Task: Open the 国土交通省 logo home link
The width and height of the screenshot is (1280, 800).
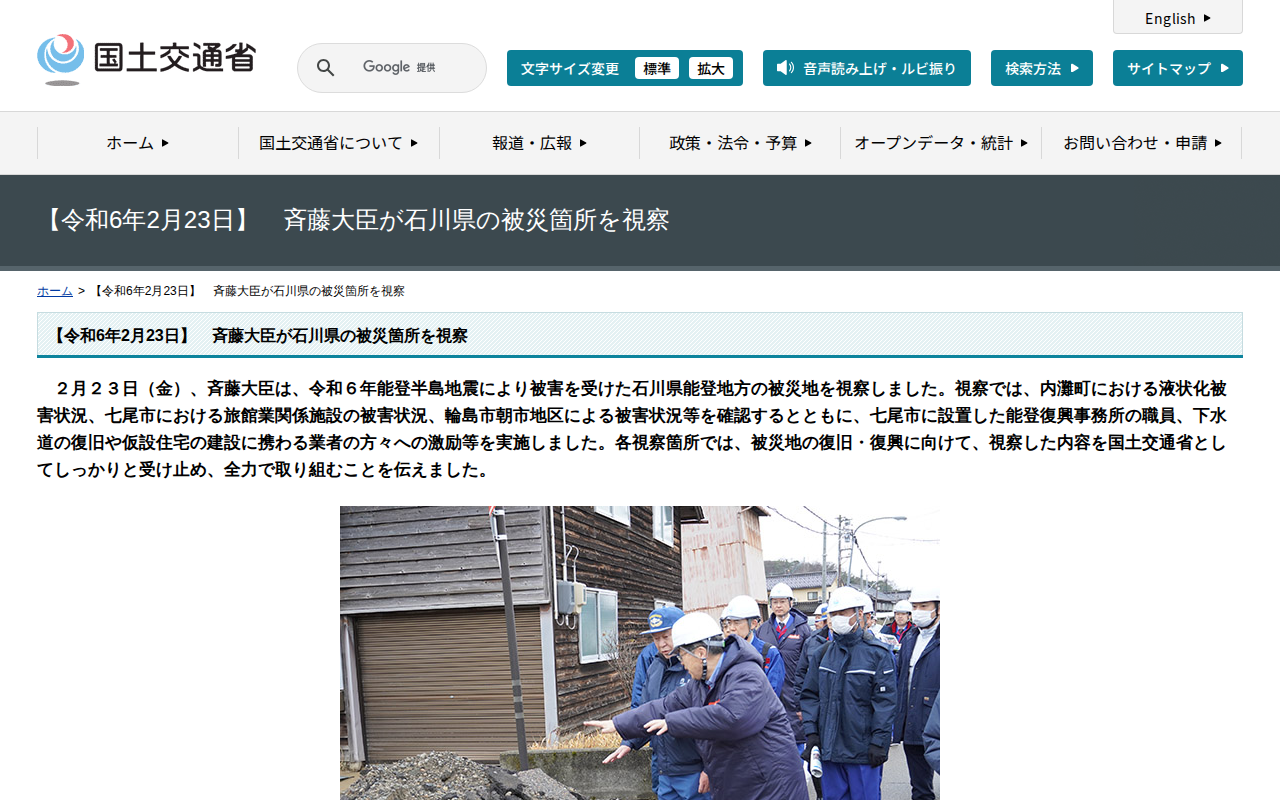Action: [146, 58]
